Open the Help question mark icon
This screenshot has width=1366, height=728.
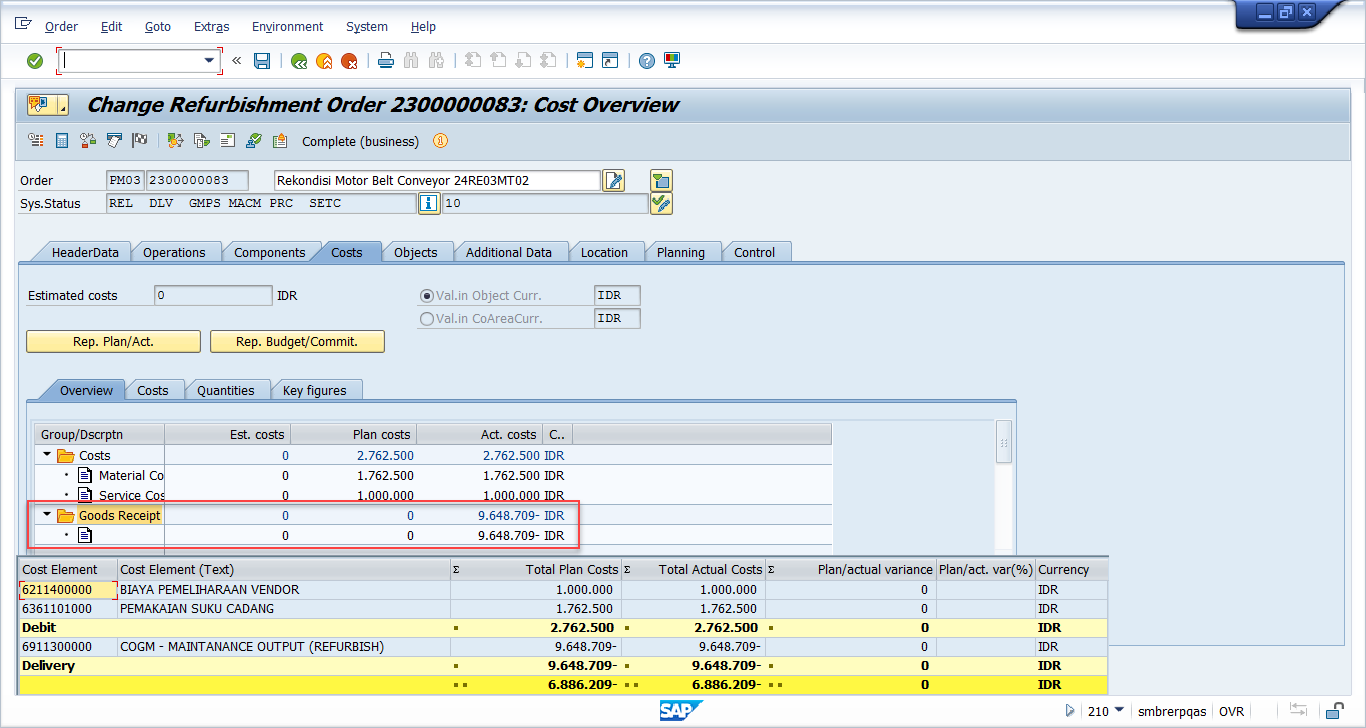click(x=647, y=61)
